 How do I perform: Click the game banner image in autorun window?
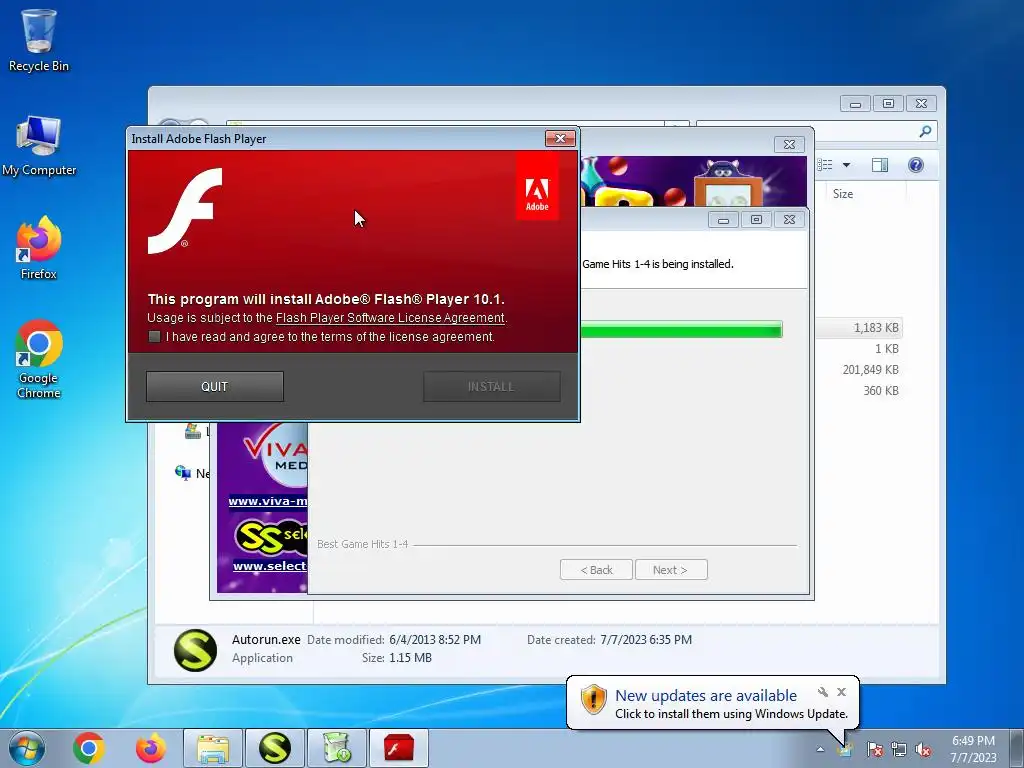point(693,181)
